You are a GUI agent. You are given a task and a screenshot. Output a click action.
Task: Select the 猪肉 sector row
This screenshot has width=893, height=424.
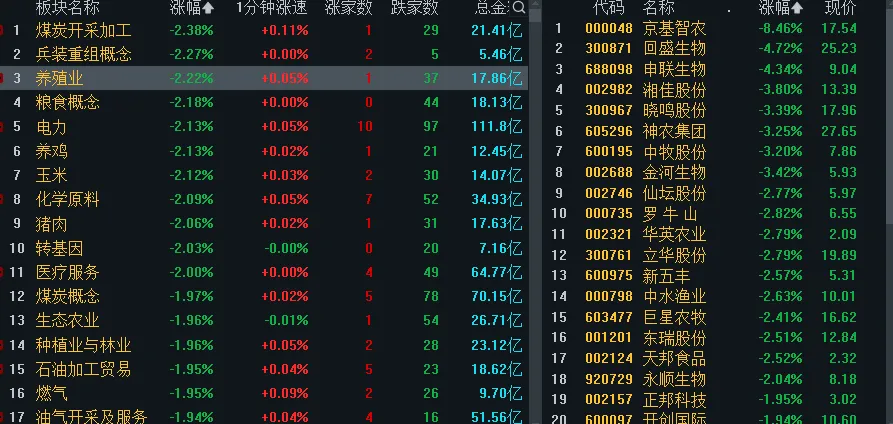[x=264, y=223]
